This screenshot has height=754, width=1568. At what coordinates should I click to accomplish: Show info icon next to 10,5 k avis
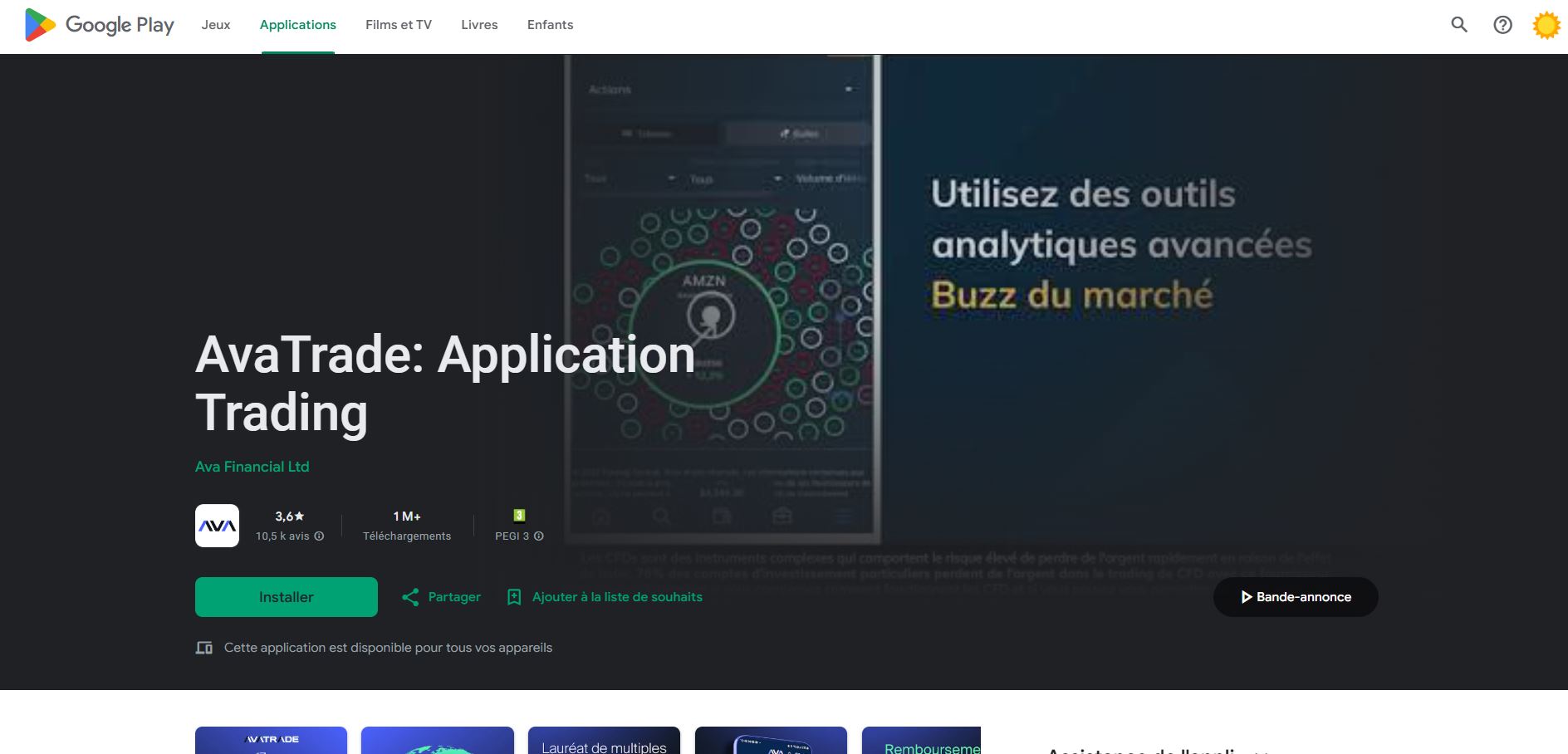[319, 536]
